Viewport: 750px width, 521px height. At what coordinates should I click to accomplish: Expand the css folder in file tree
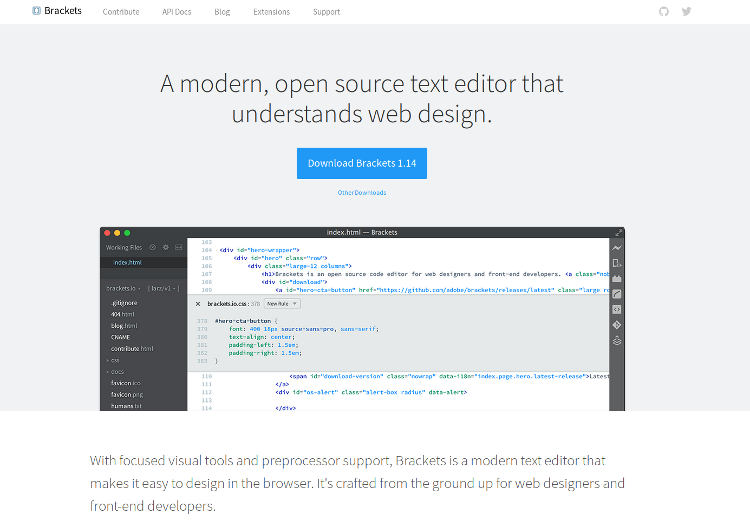point(113,360)
